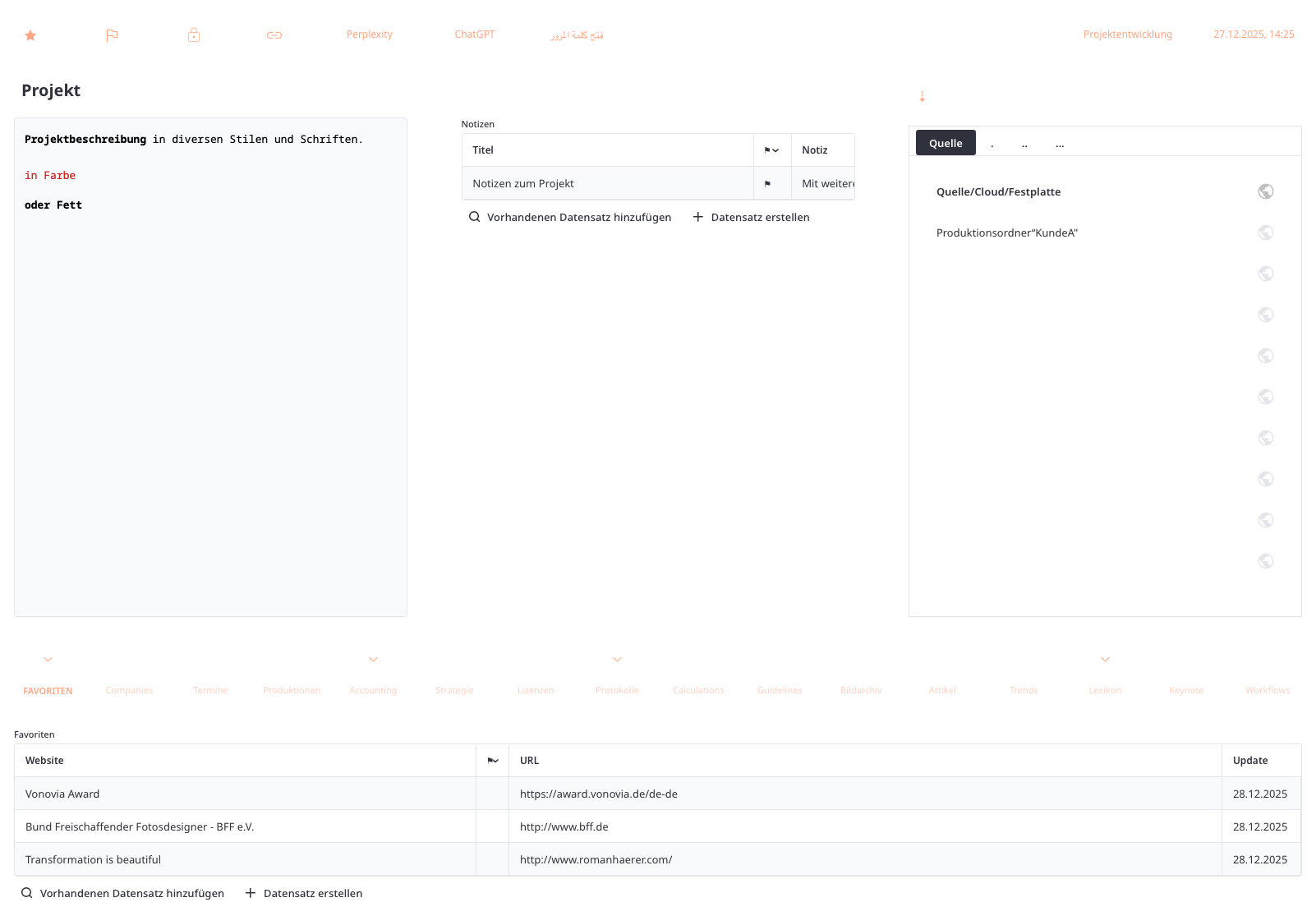Click the star favorite icon
This screenshot has height=916, width=1316.
pyautogui.click(x=30, y=35)
